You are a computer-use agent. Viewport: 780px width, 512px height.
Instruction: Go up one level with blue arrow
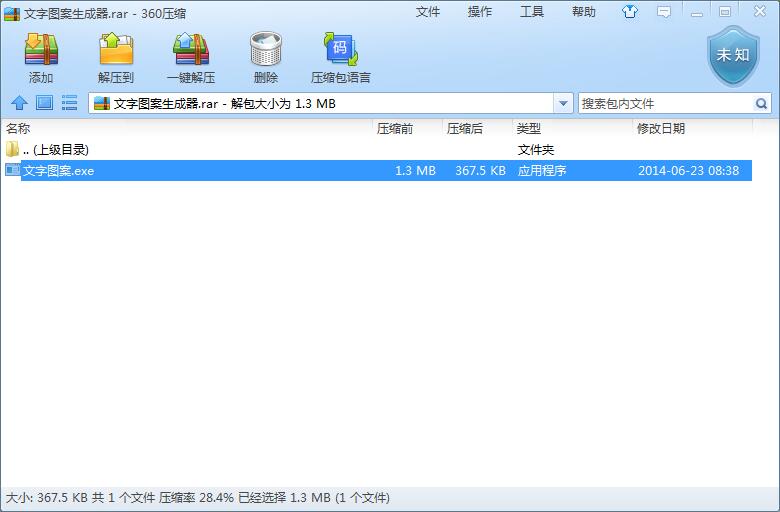click(19, 102)
